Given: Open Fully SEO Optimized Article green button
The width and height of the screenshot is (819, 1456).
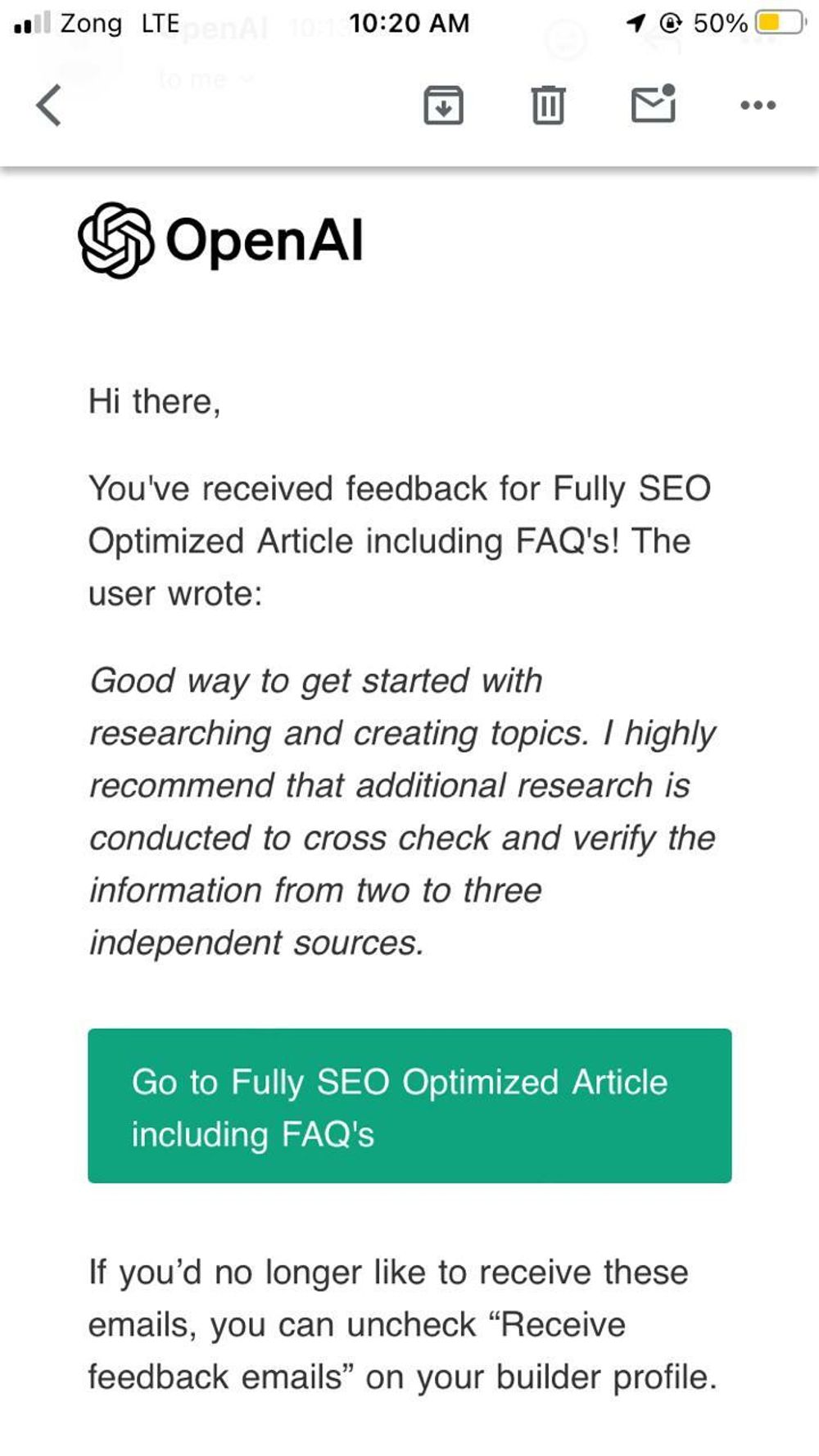Looking at the screenshot, I should tap(409, 1106).
